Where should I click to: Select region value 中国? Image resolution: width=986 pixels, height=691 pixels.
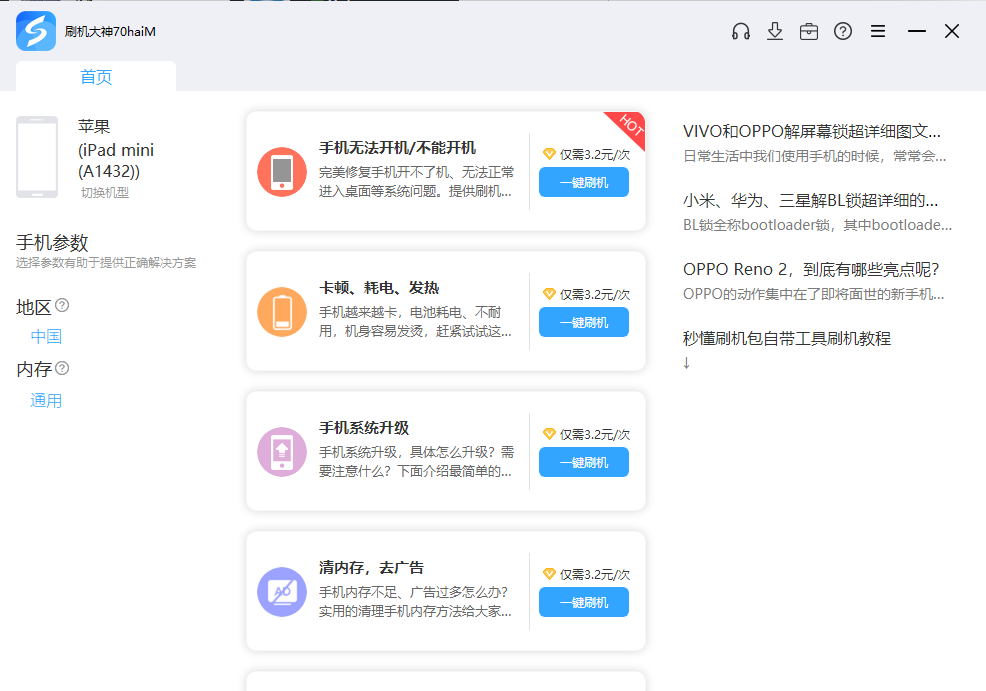(x=46, y=336)
